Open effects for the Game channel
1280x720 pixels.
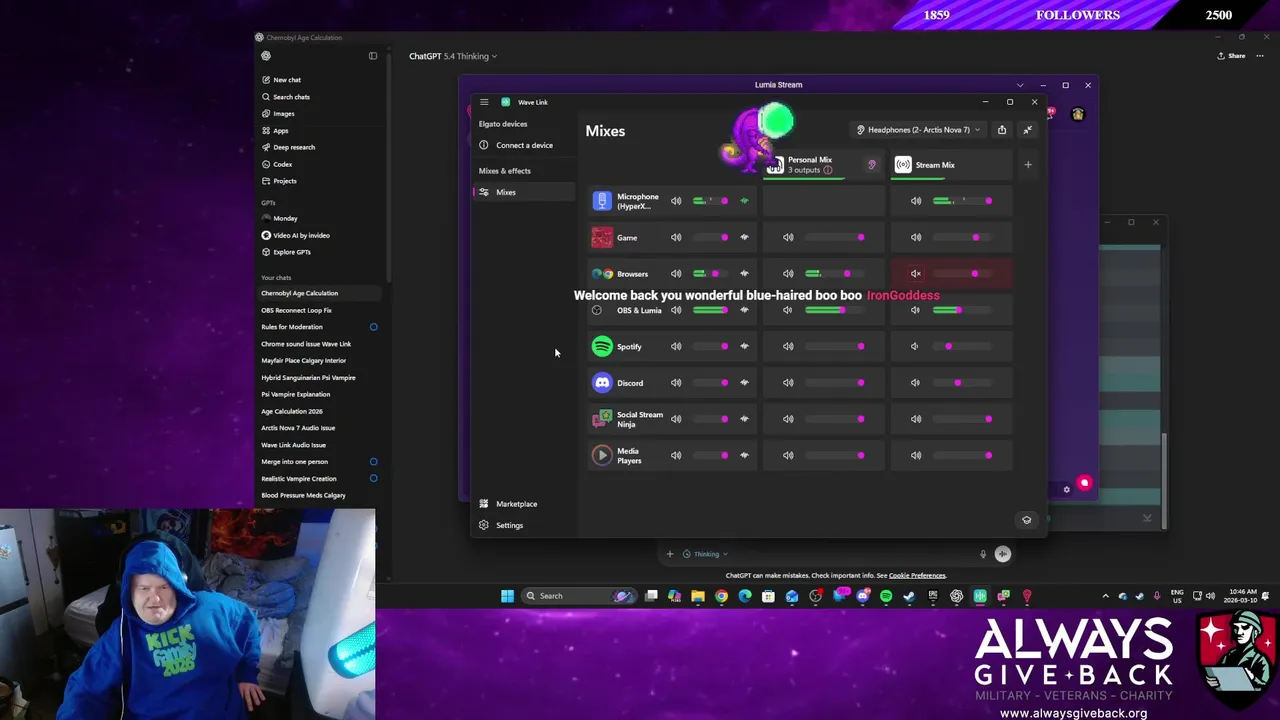click(x=744, y=237)
